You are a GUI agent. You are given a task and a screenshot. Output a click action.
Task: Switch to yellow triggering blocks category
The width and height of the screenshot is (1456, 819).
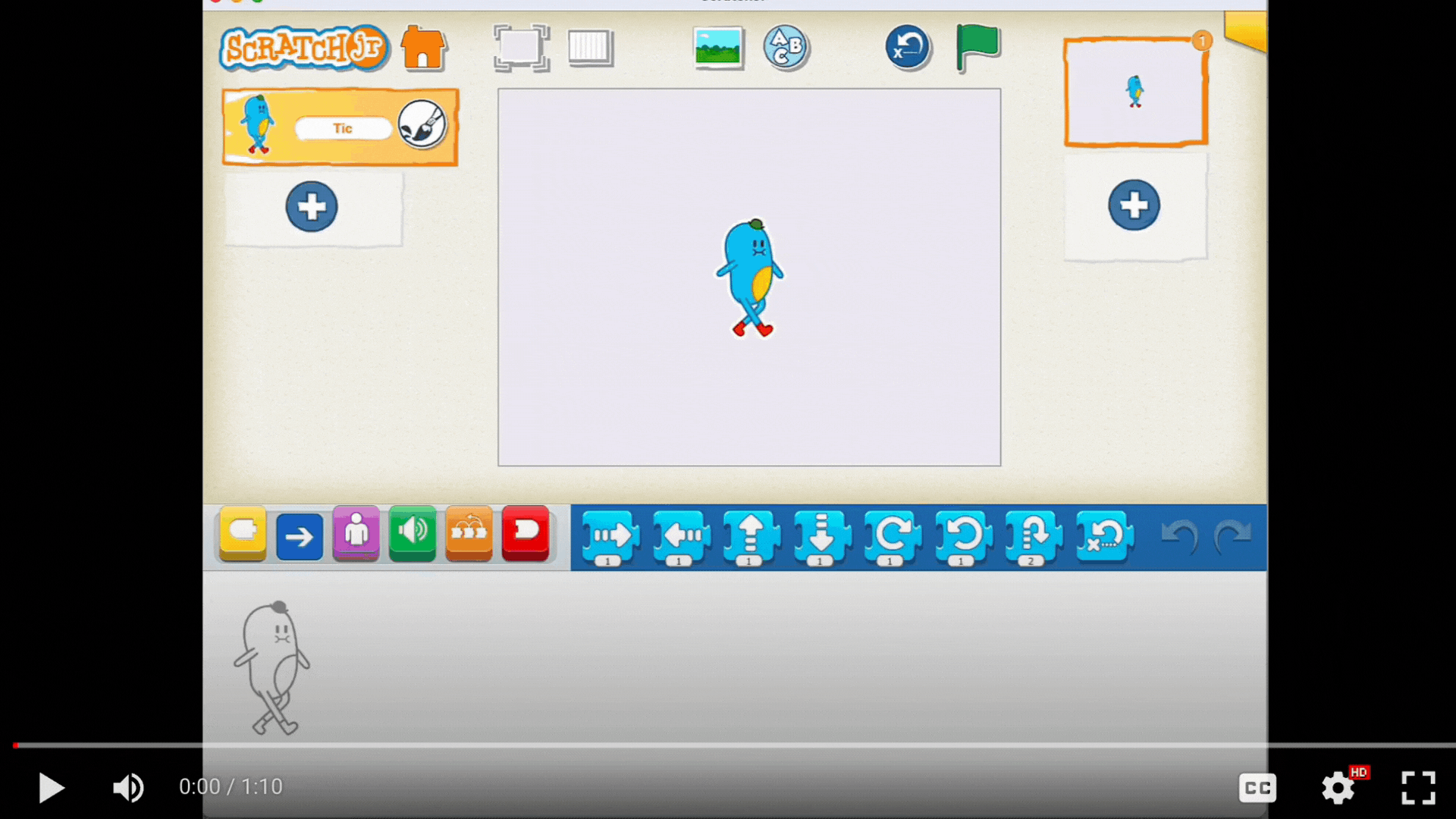[x=243, y=533]
